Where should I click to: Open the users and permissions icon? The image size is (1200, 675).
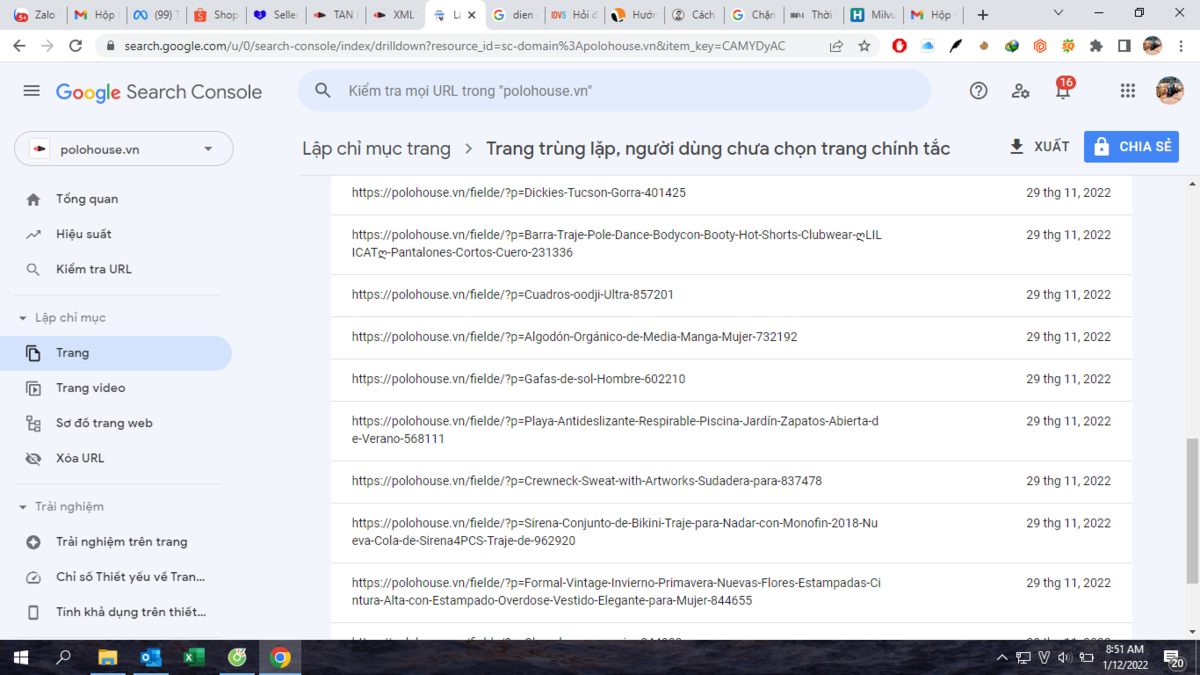[1021, 91]
